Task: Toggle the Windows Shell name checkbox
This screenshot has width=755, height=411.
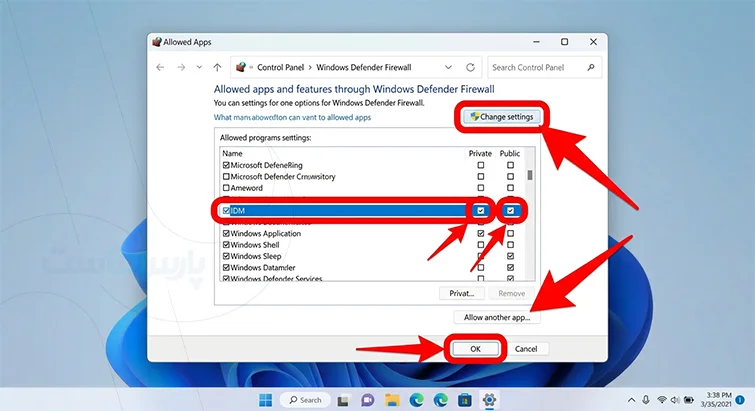Action: click(226, 245)
